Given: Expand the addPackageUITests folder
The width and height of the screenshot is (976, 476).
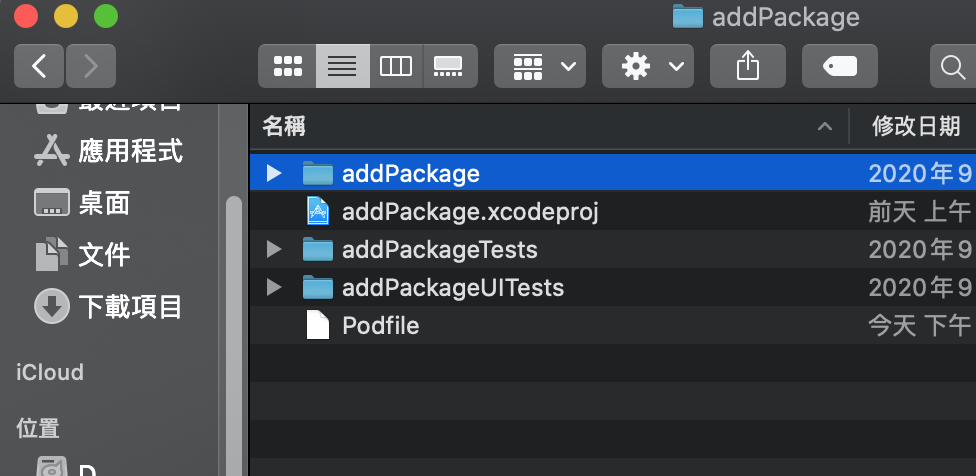Looking at the screenshot, I should click(x=274, y=288).
